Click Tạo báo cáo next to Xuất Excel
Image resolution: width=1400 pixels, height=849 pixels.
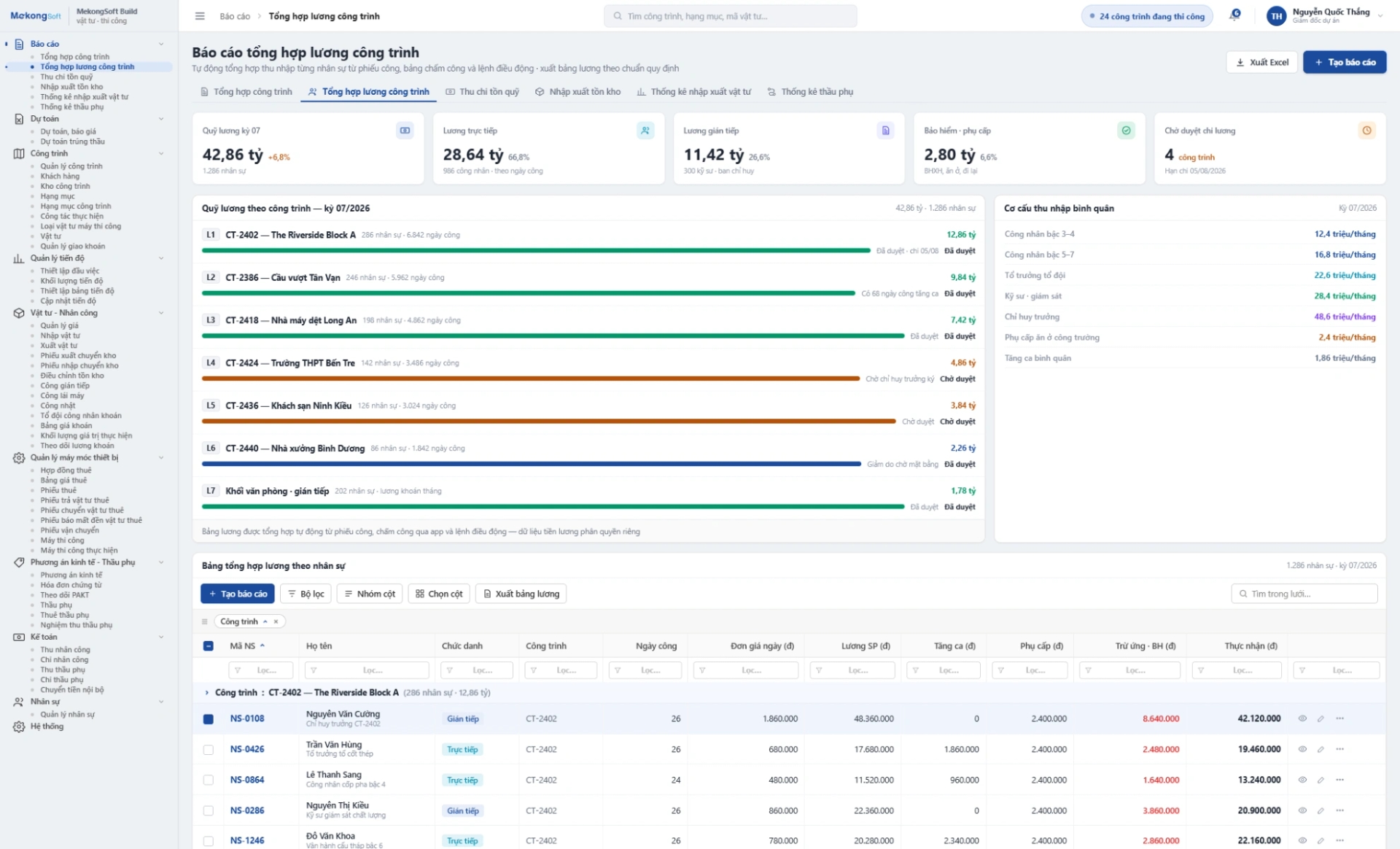pos(1345,63)
